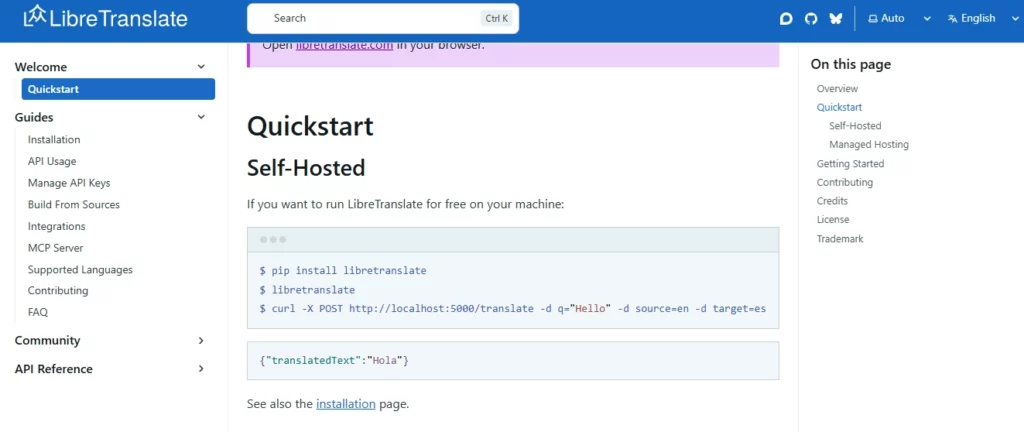Click the pip install libretranslate command line
The width and height of the screenshot is (1024, 432).
[x=343, y=270]
